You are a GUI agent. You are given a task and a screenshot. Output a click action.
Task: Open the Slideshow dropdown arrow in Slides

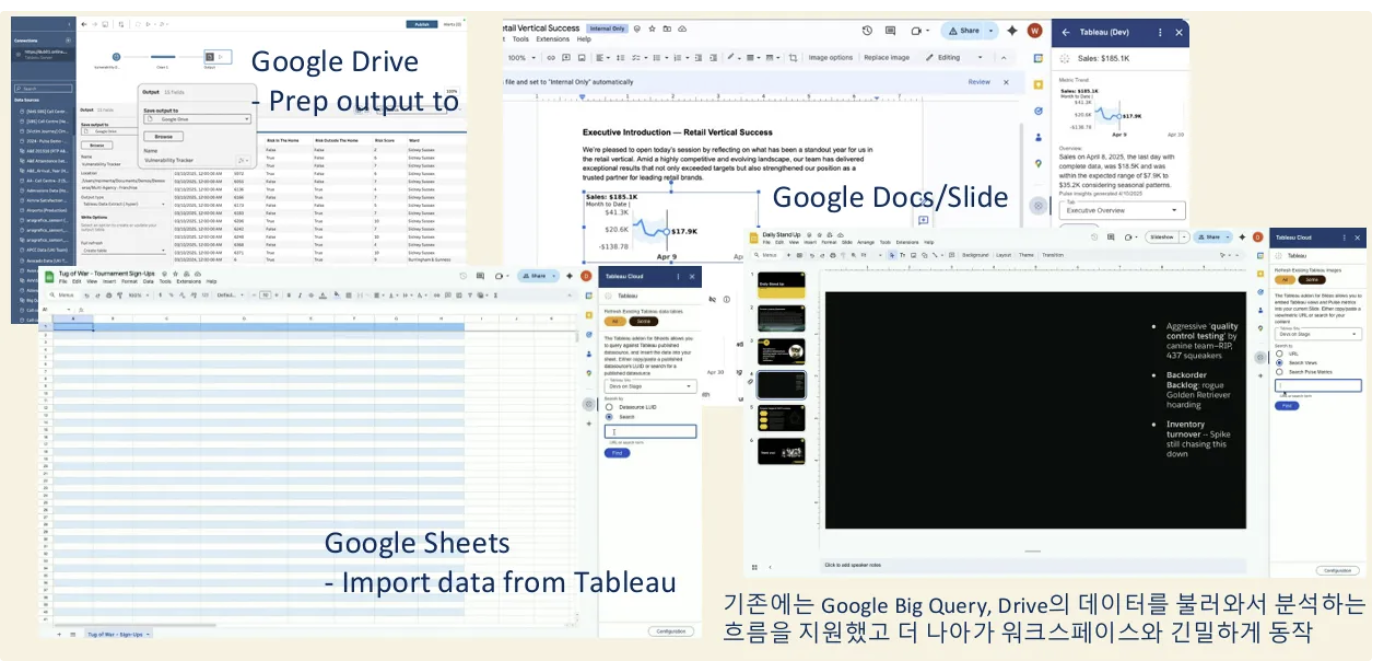[x=1185, y=237]
